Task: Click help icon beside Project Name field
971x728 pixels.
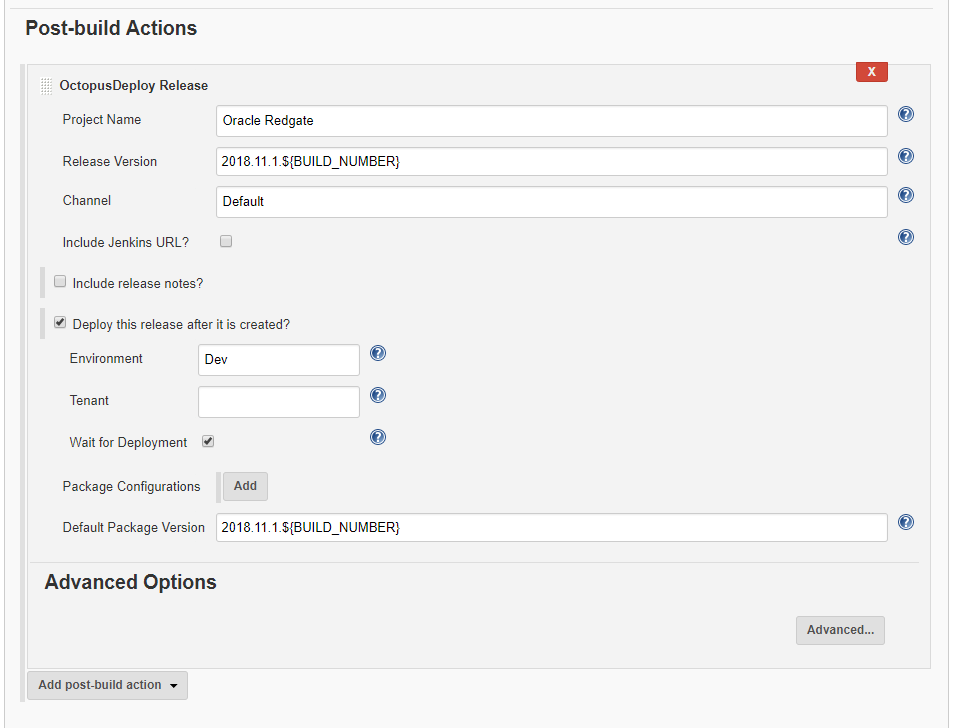Action: coord(906,115)
